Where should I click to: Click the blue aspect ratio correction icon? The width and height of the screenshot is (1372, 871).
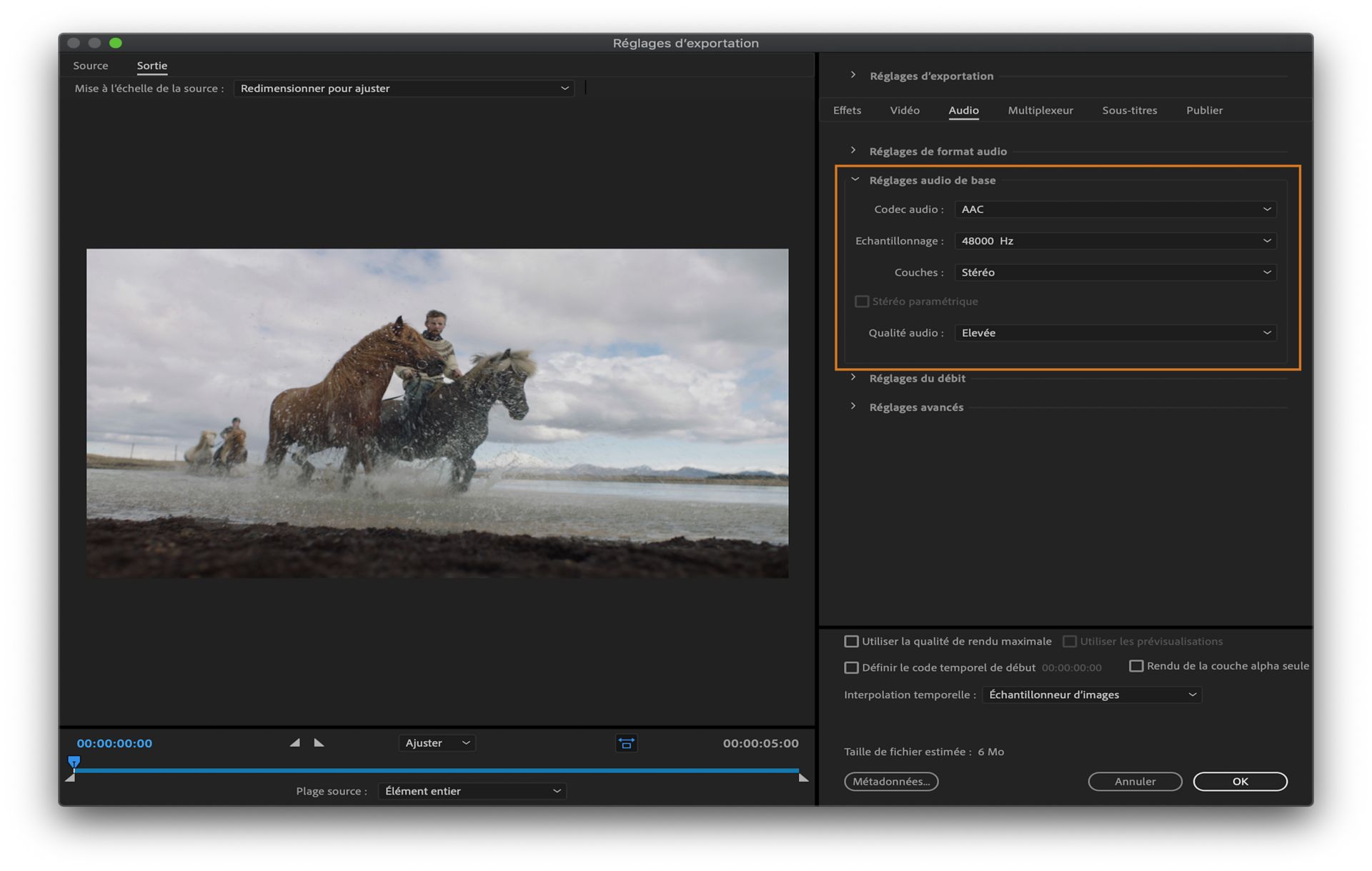[x=626, y=743]
